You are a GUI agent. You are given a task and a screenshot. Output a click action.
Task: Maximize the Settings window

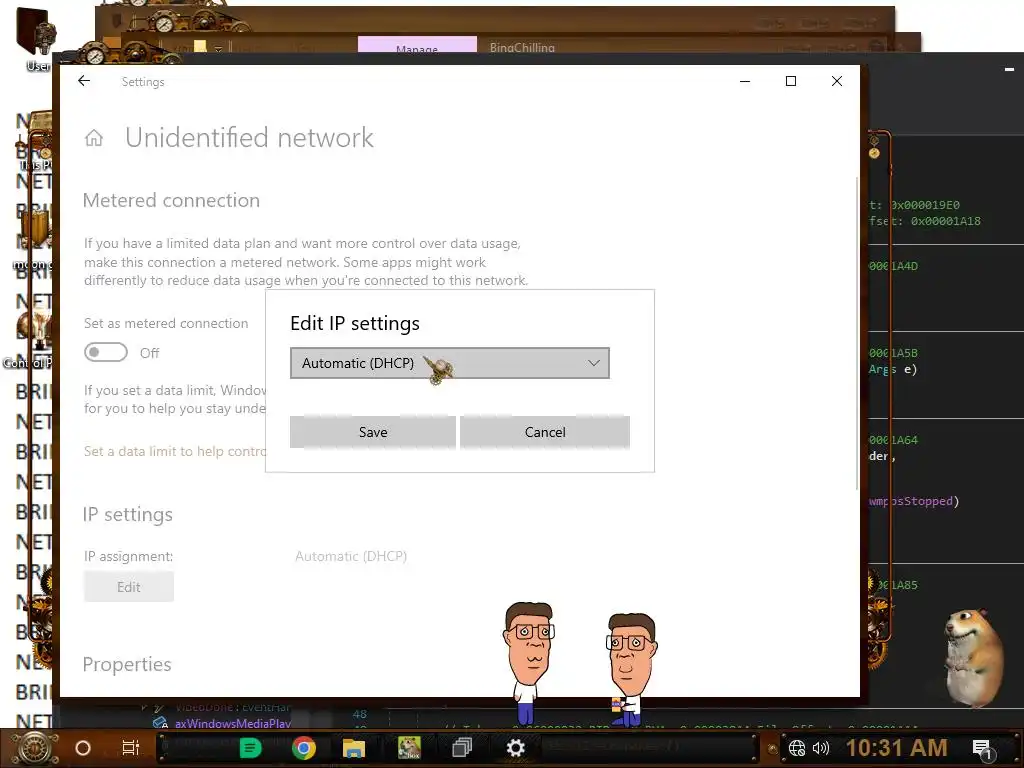(791, 81)
